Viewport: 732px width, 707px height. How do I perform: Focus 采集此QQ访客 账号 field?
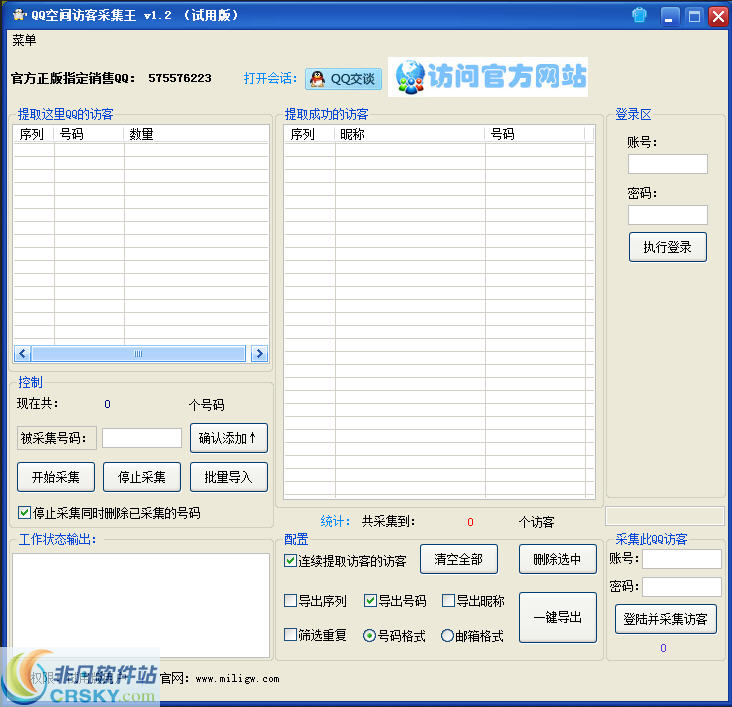(x=682, y=559)
